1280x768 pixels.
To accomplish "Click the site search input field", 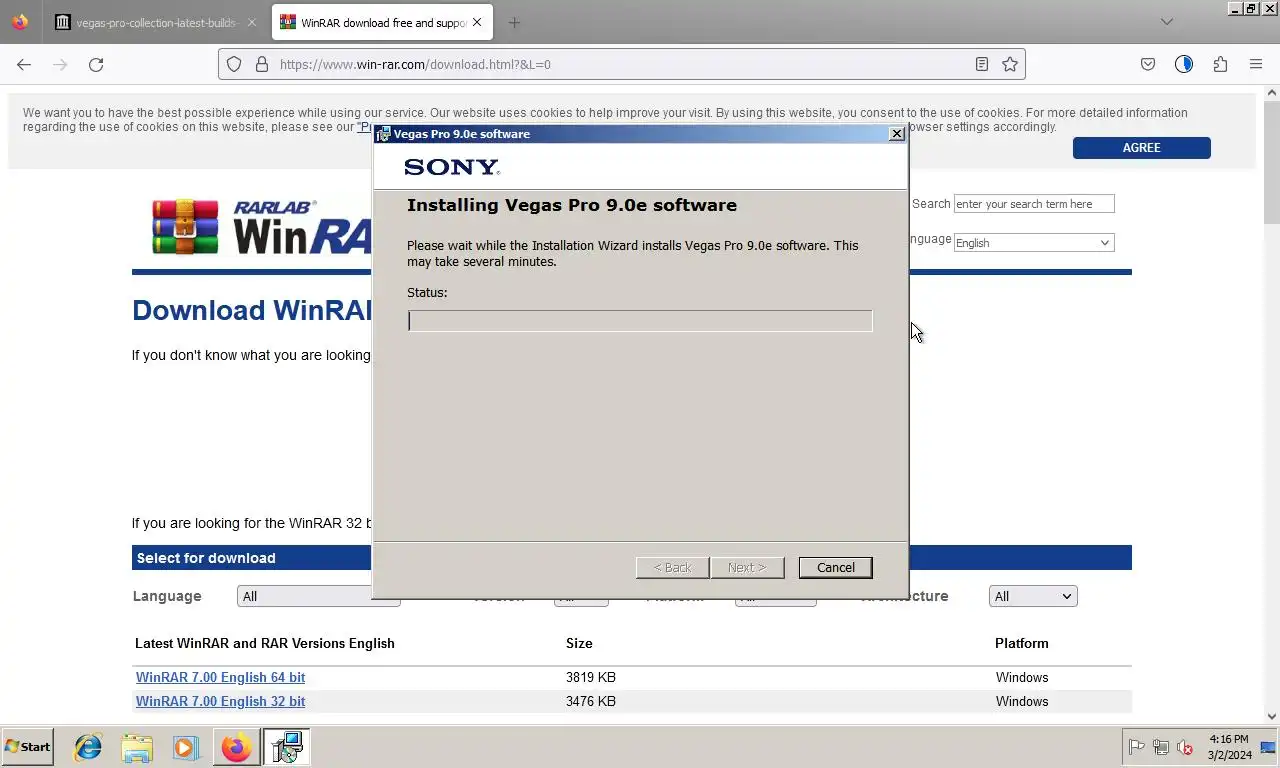I will tap(1033, 204).
